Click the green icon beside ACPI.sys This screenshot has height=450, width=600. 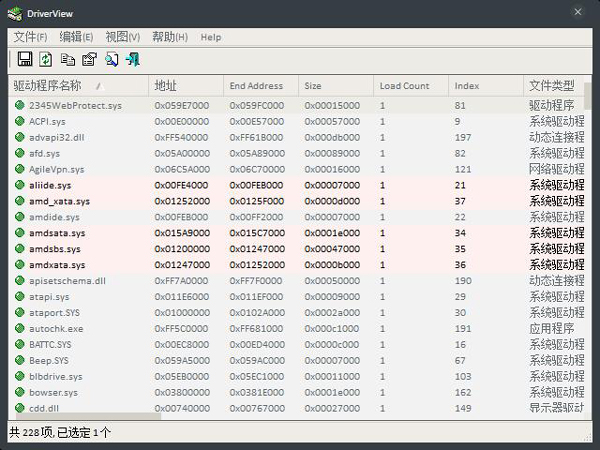click(x=20, y=121)
